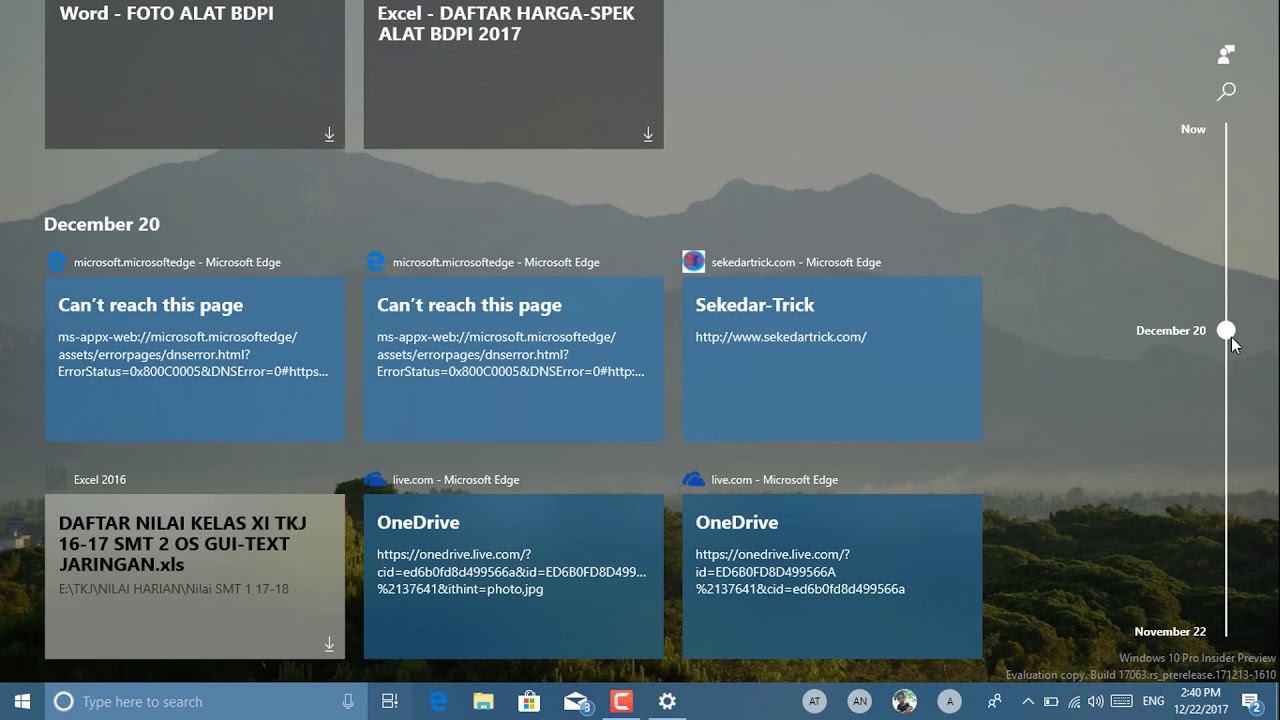The height and width of the screenshot is (720, 1280).
Task: Open the OneDrive card with photo.jpg URL
Action: [x=513, y=576]
